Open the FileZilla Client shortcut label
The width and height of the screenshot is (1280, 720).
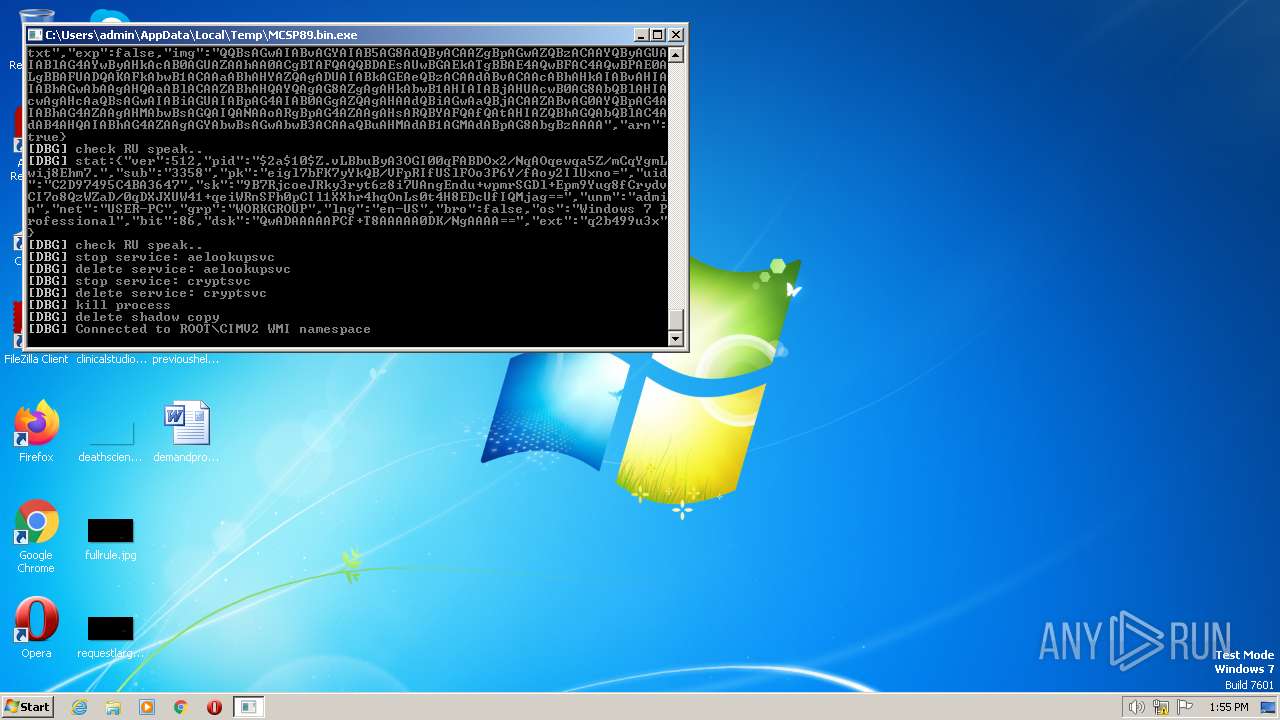click(36, 359)
